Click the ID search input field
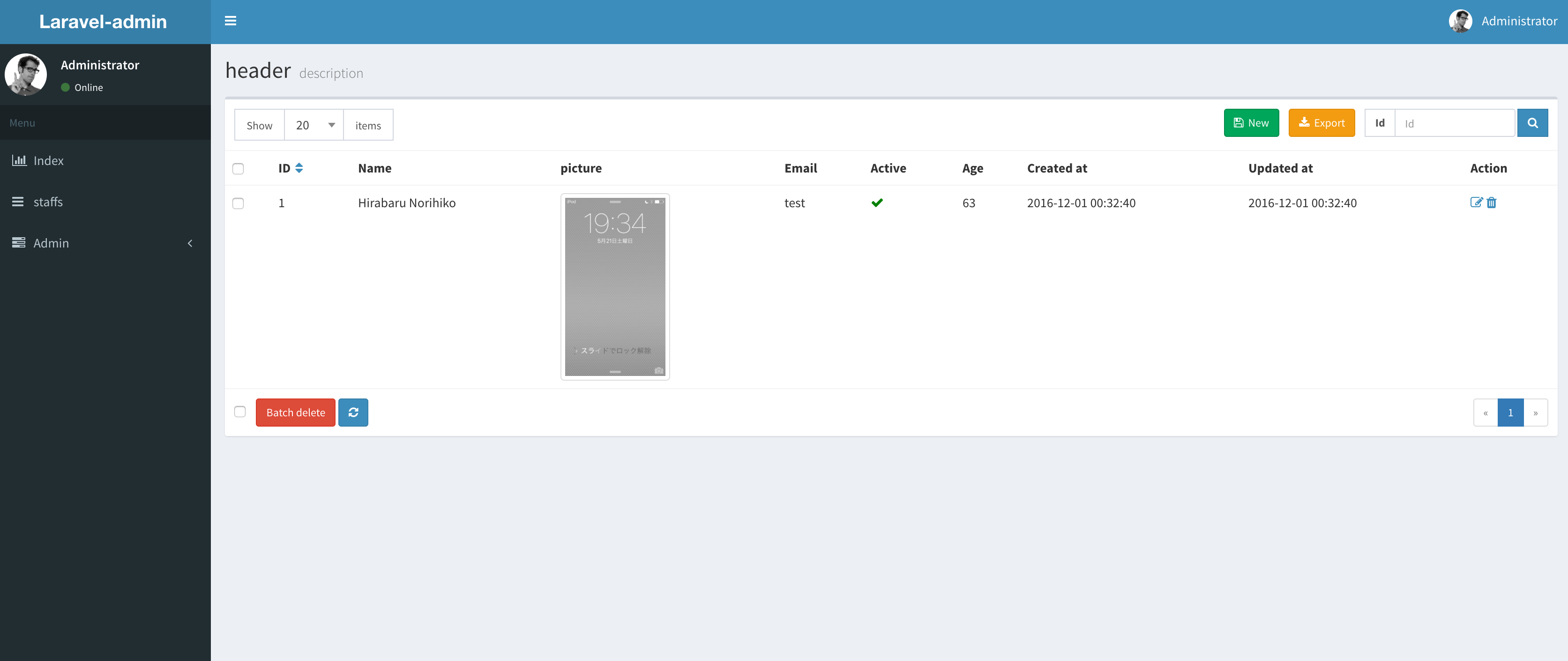 (1456, 123)
